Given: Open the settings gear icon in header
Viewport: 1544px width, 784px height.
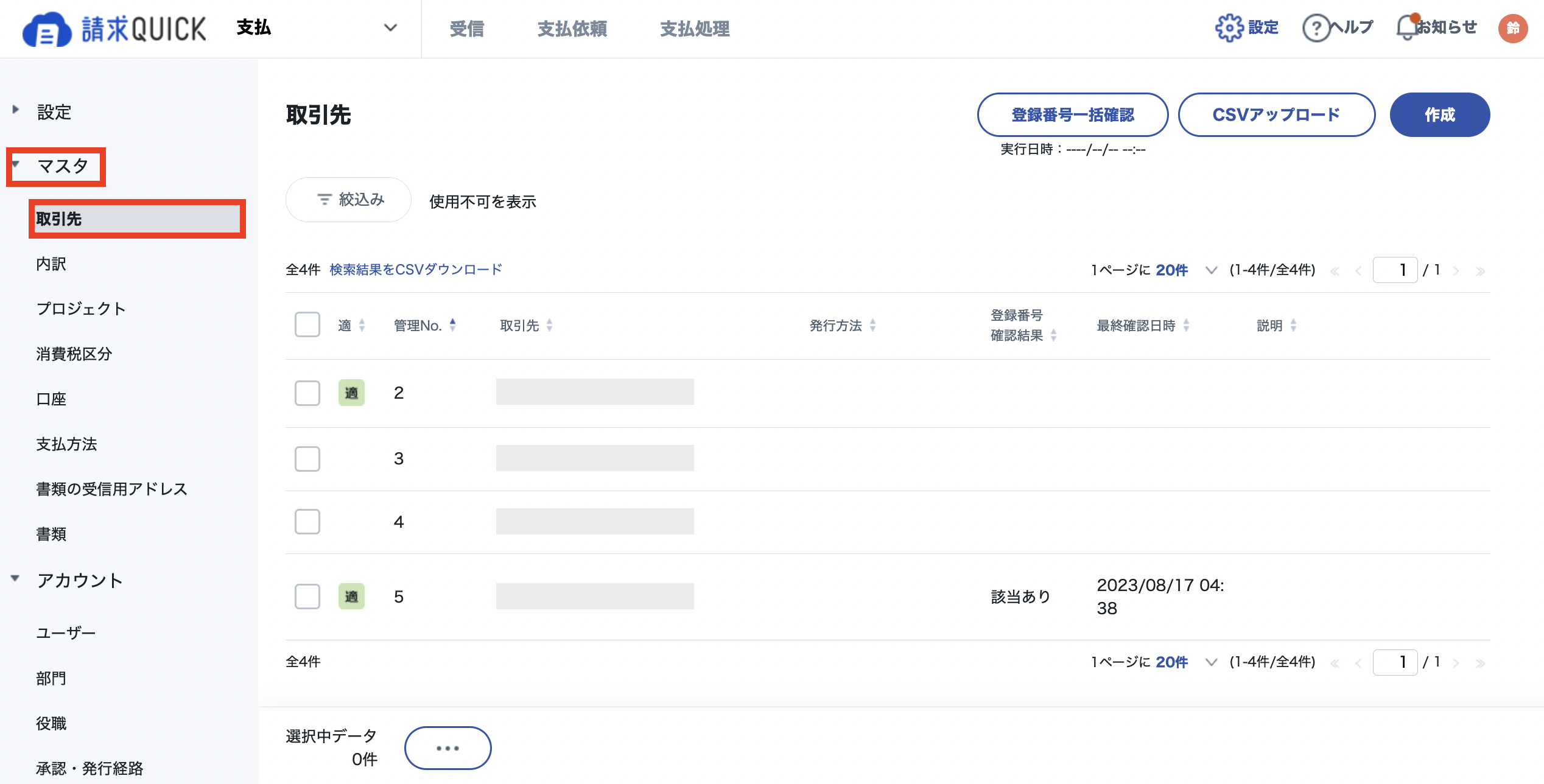Looking at the screenshot, I should pos(1229,28).
